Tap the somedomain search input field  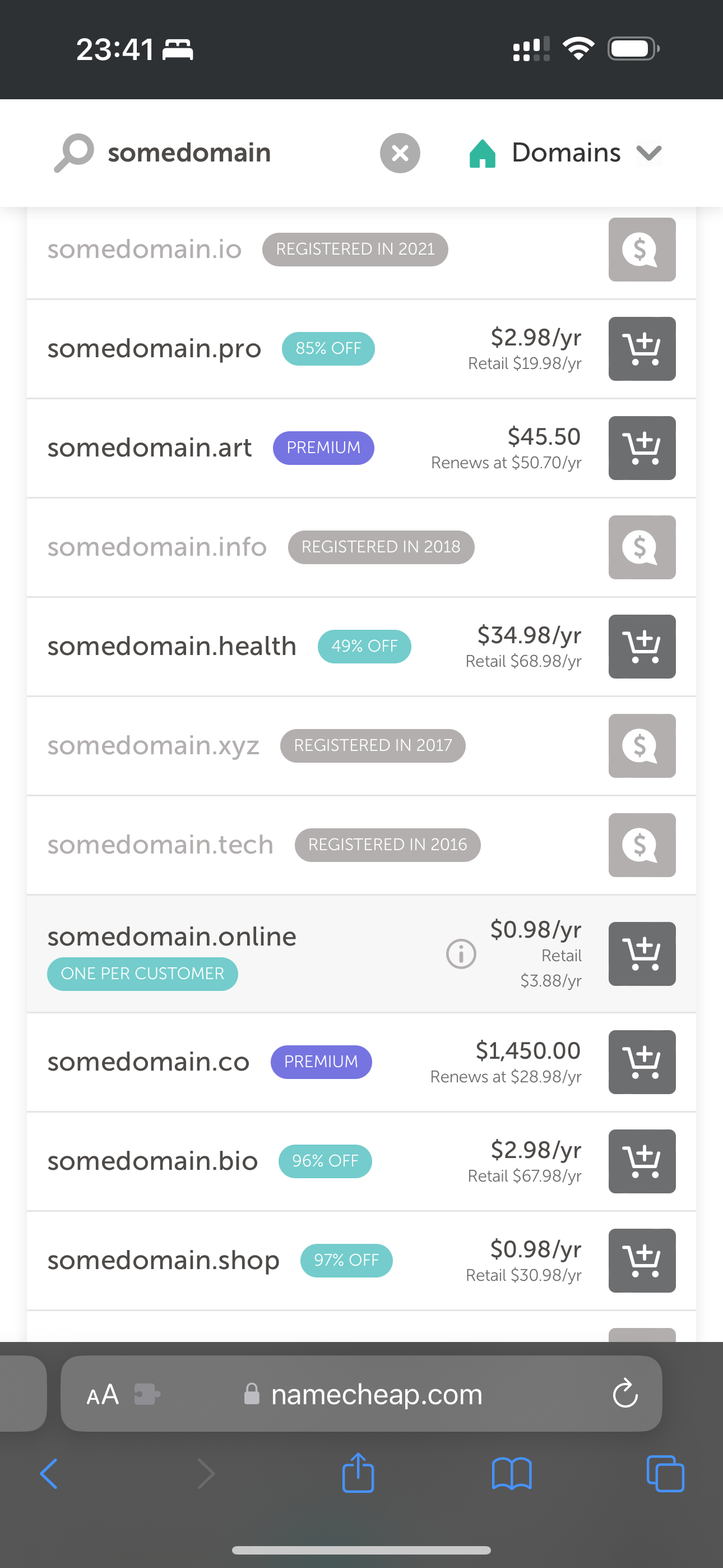coord(231,153)
